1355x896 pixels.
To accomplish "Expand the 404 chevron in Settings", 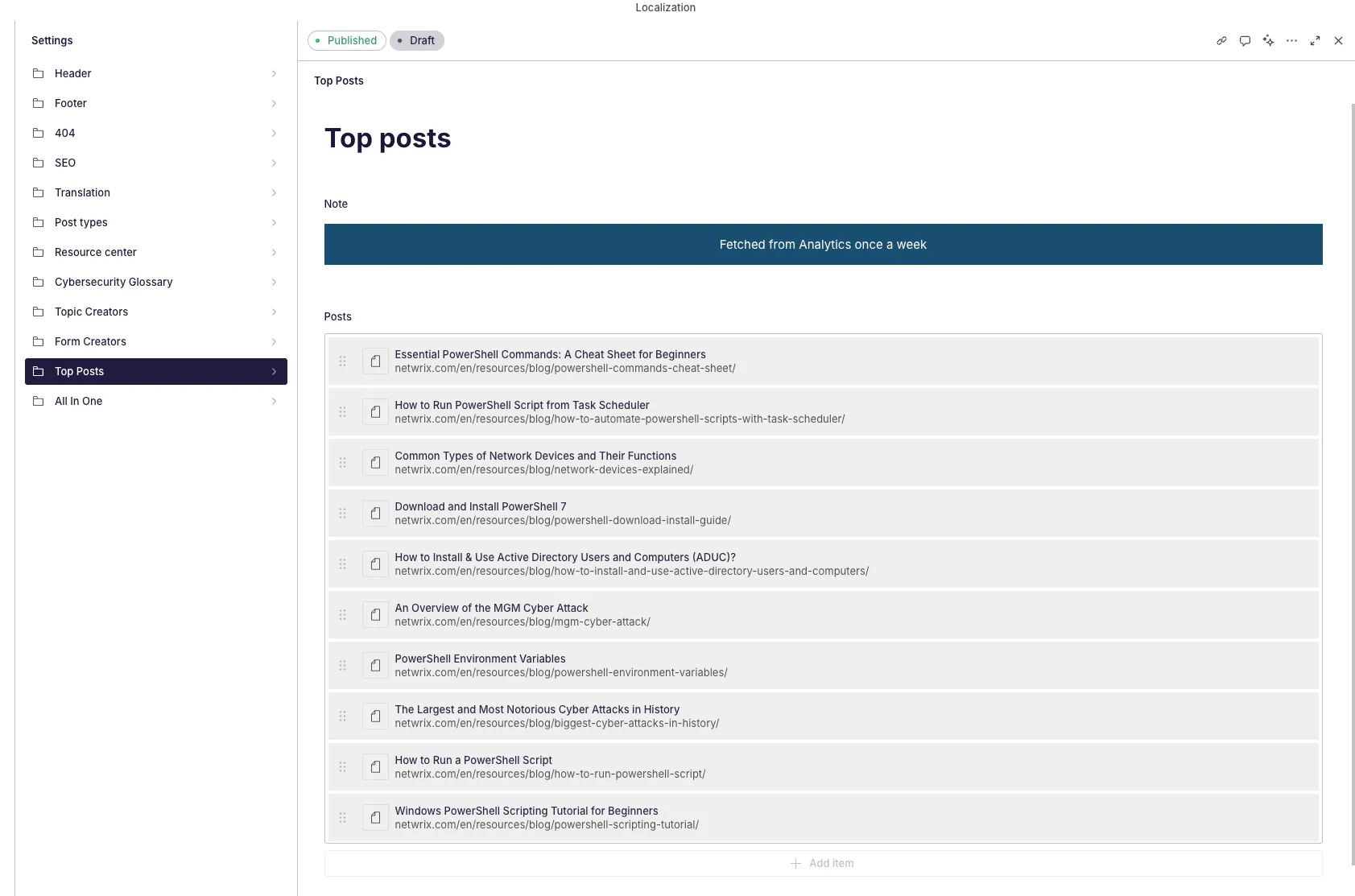I will coord(274,133).
